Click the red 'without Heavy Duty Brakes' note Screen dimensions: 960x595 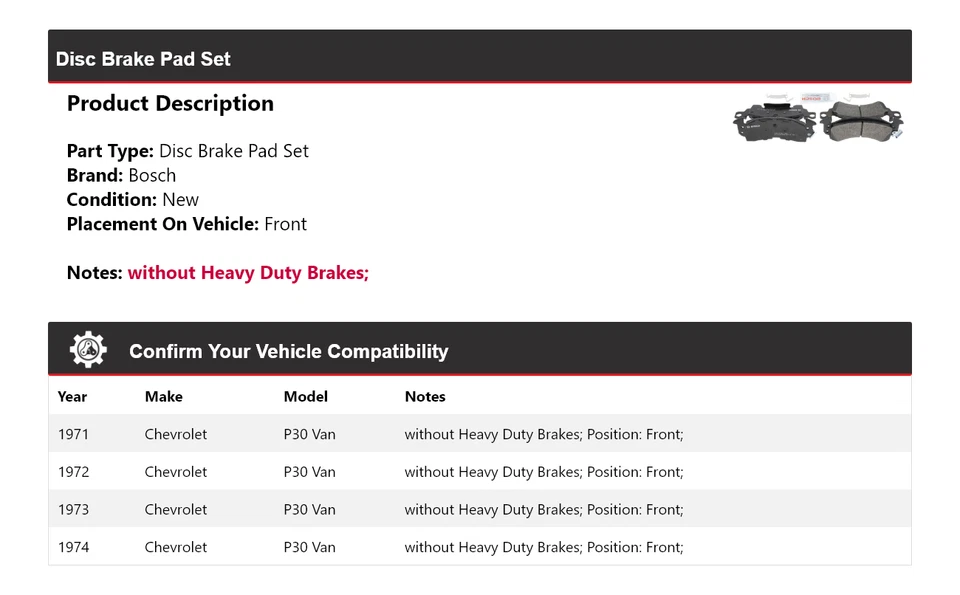pos(248,273)
